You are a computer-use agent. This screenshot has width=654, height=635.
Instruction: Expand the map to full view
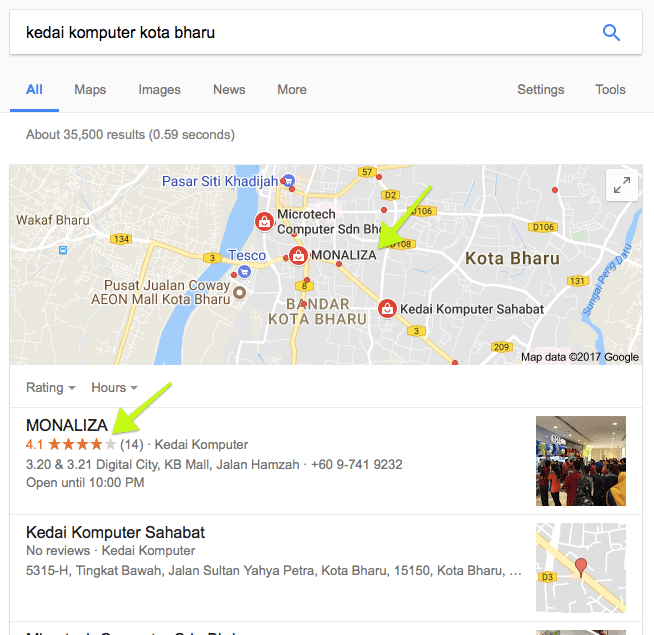622,185
